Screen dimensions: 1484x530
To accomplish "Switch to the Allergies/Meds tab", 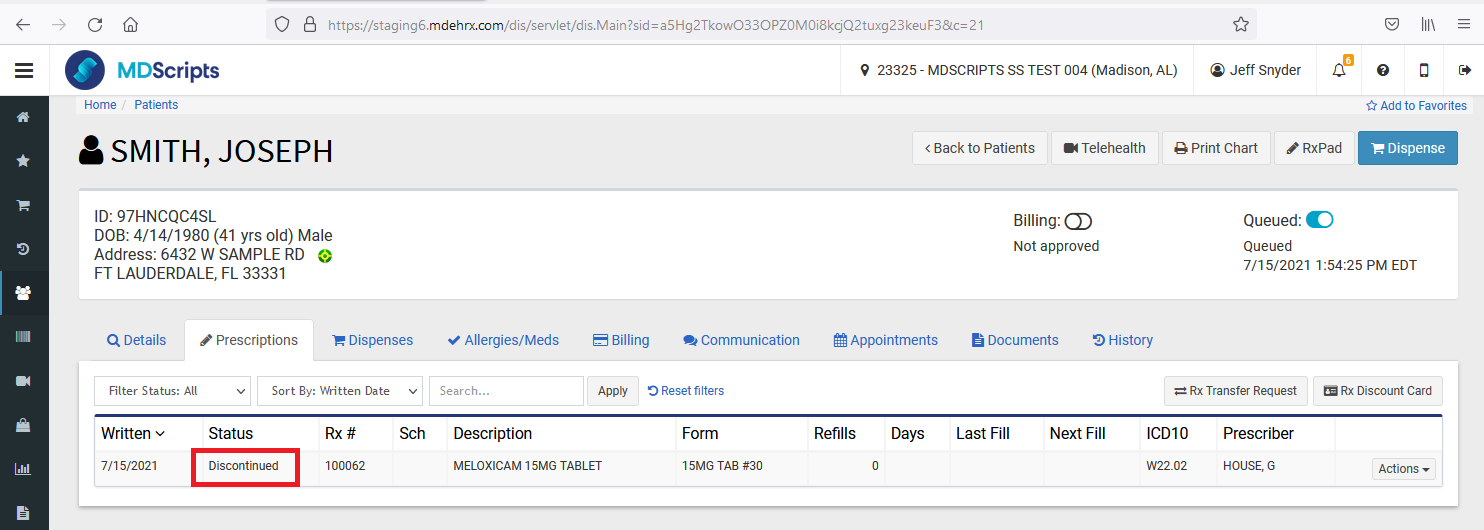I will 503,340.
